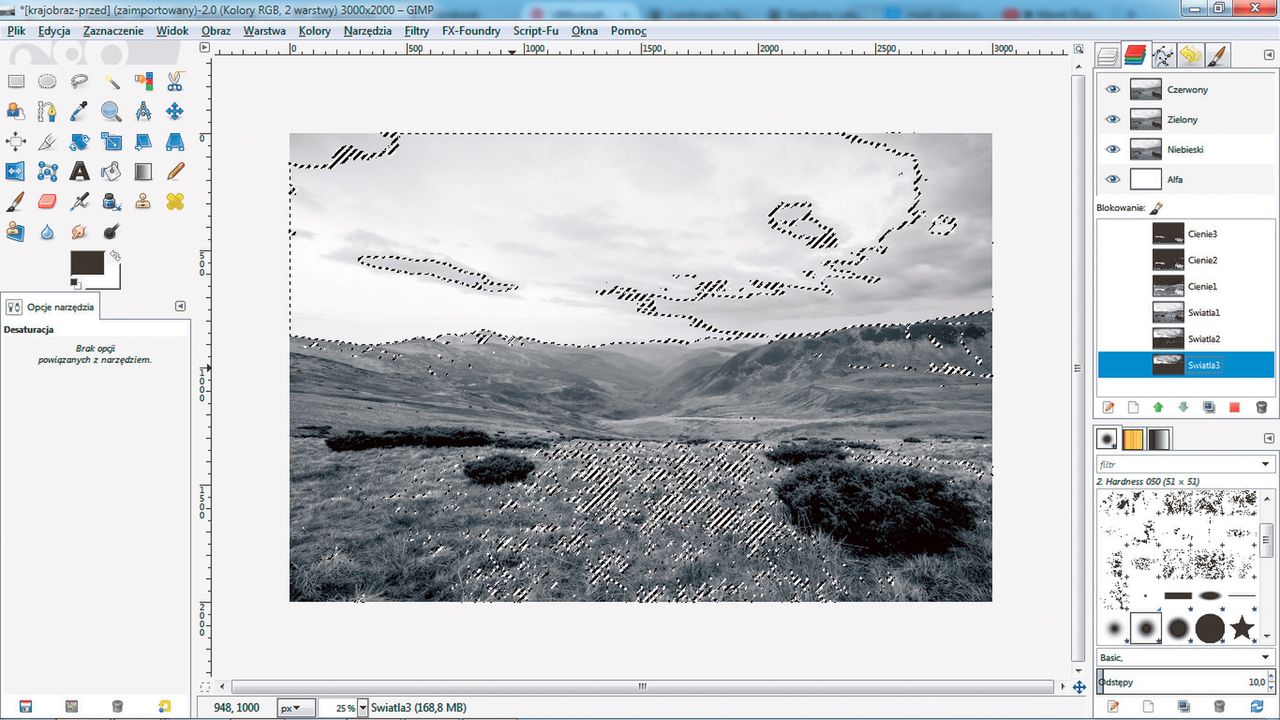Select the Alignment tool

pyautogui.click(x=16, y=142)
